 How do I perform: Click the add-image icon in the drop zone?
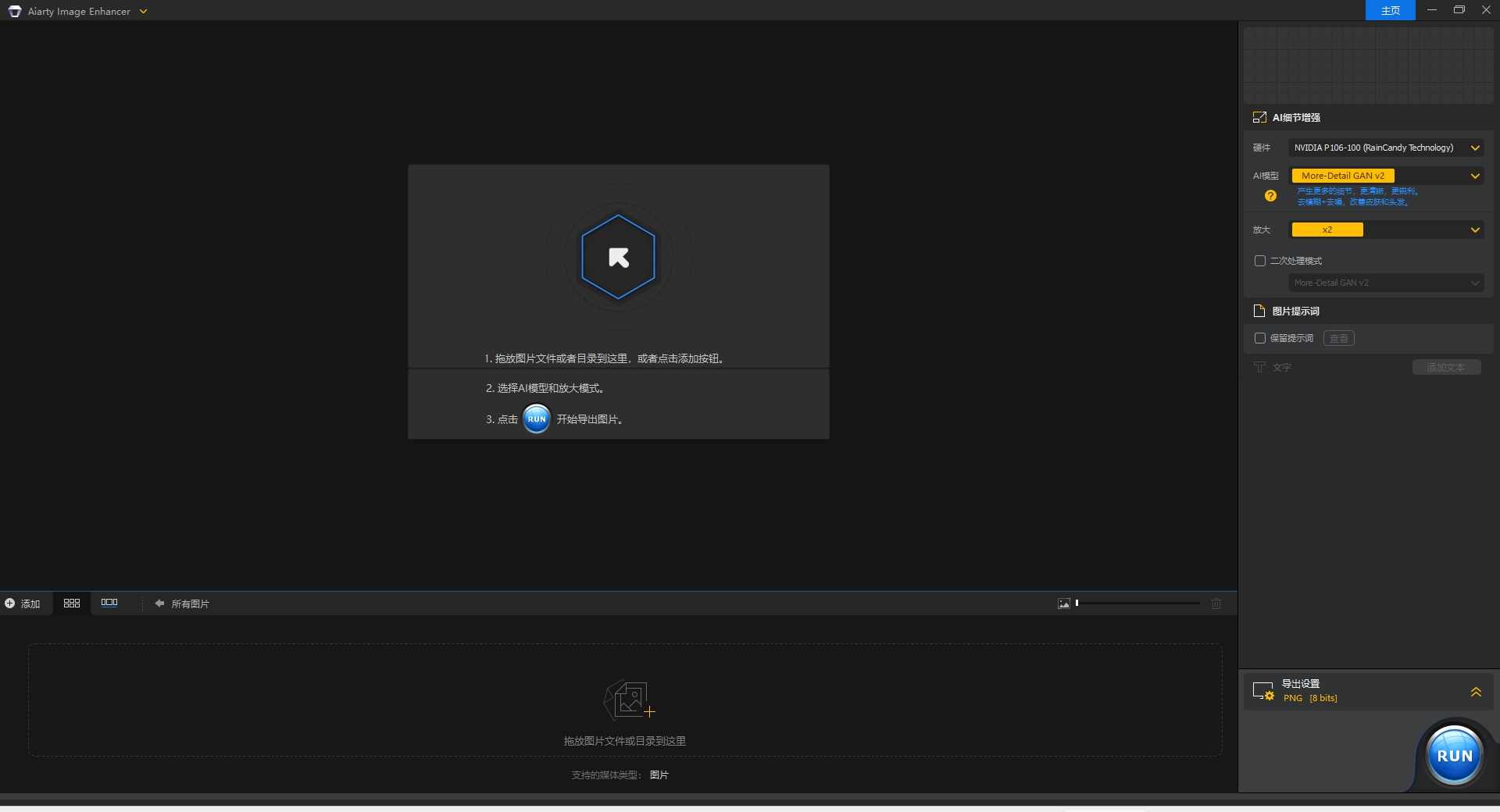(x=628, y=699)
